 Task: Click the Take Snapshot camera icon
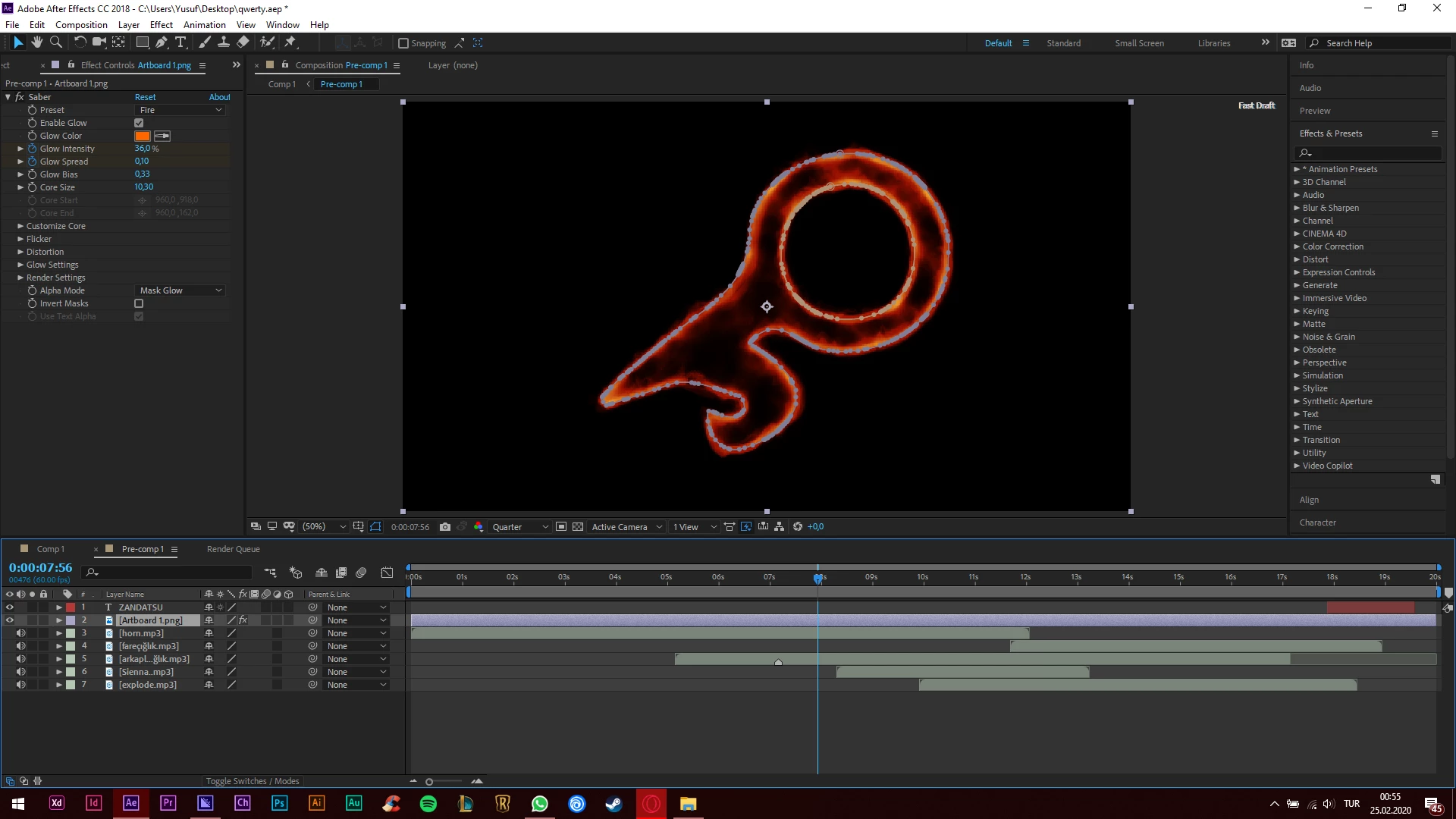445,526
